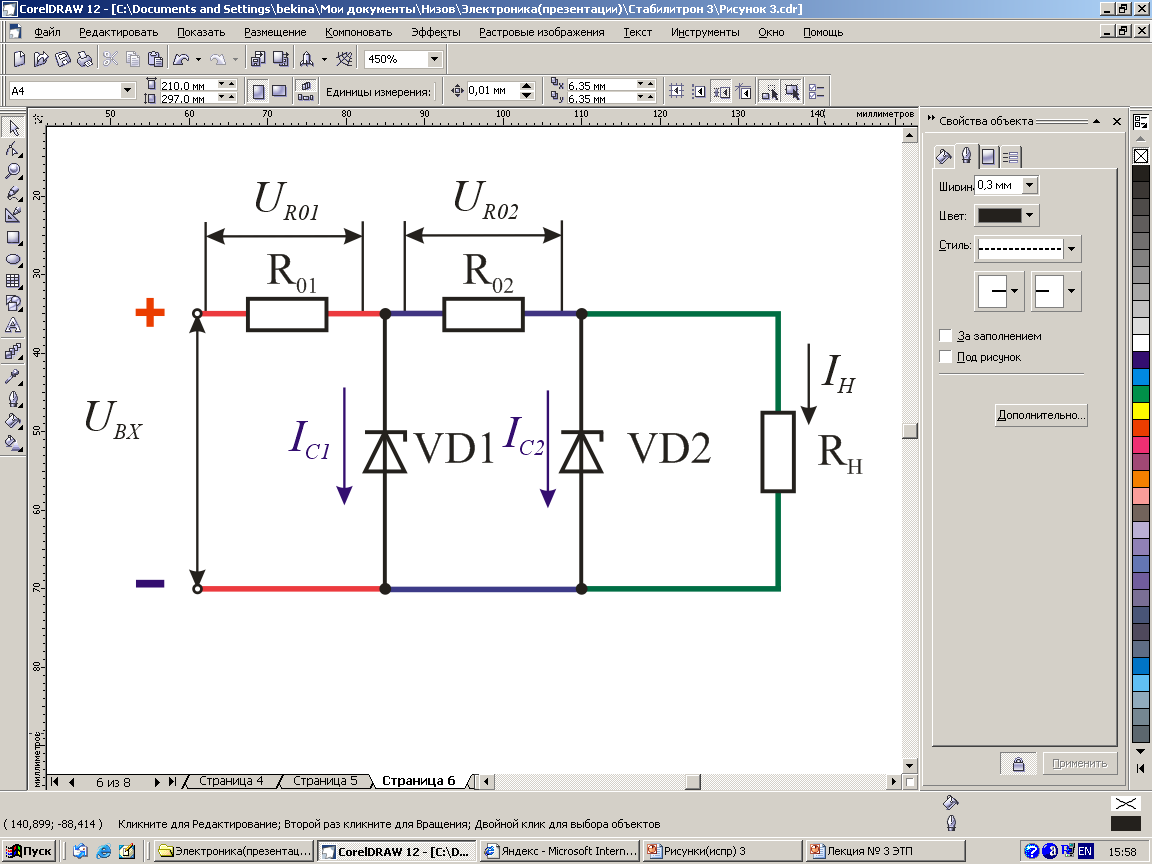Select the no-color X palette swatch

click(1140, 156)
